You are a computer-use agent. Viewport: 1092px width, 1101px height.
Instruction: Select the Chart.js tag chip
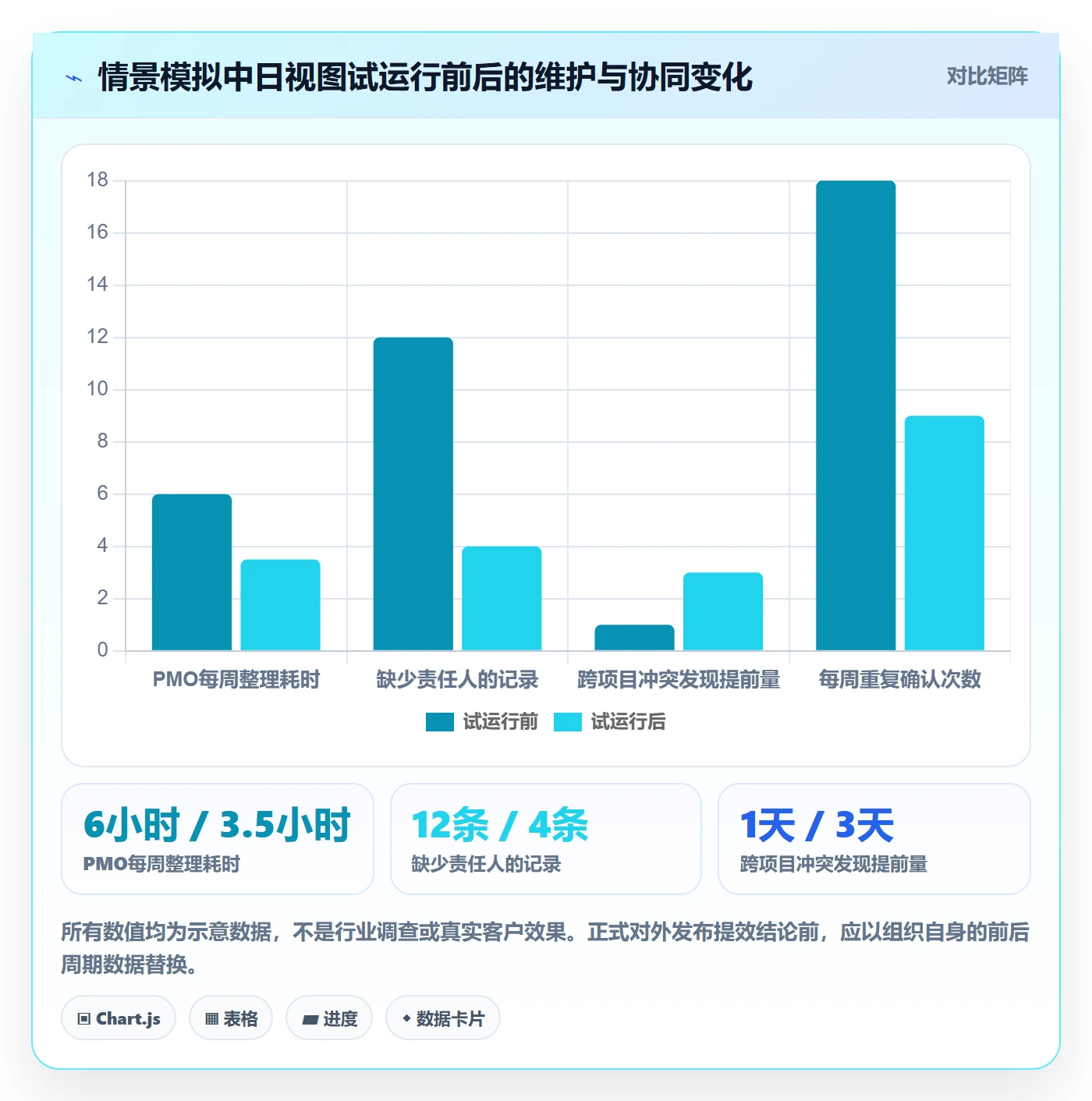click(x=119, y=1018)
